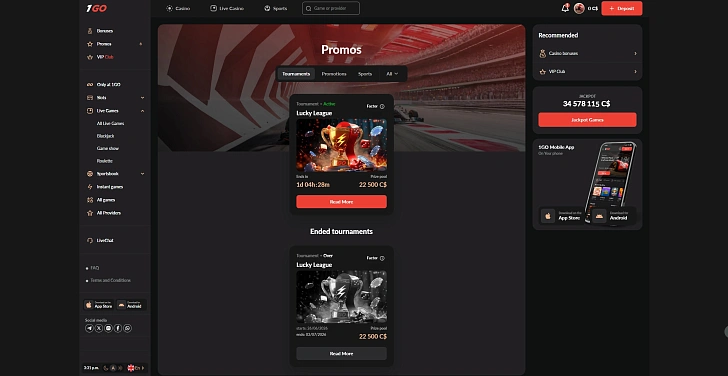Click the Factor info icon on ended Lucky League
This screenshot has width=728, height=376.
[x=382, y=258]
